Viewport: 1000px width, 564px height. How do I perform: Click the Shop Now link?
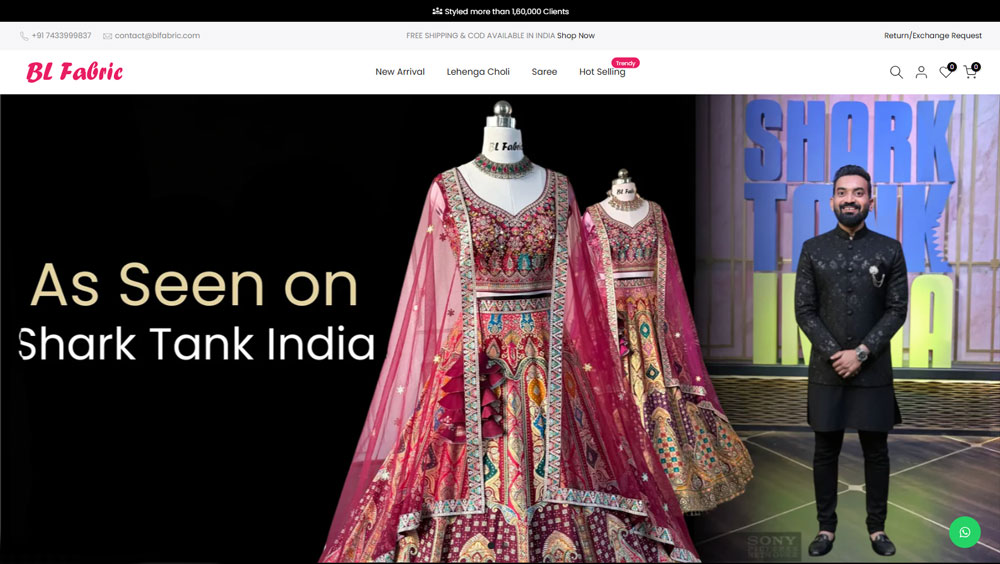point(575,36)
